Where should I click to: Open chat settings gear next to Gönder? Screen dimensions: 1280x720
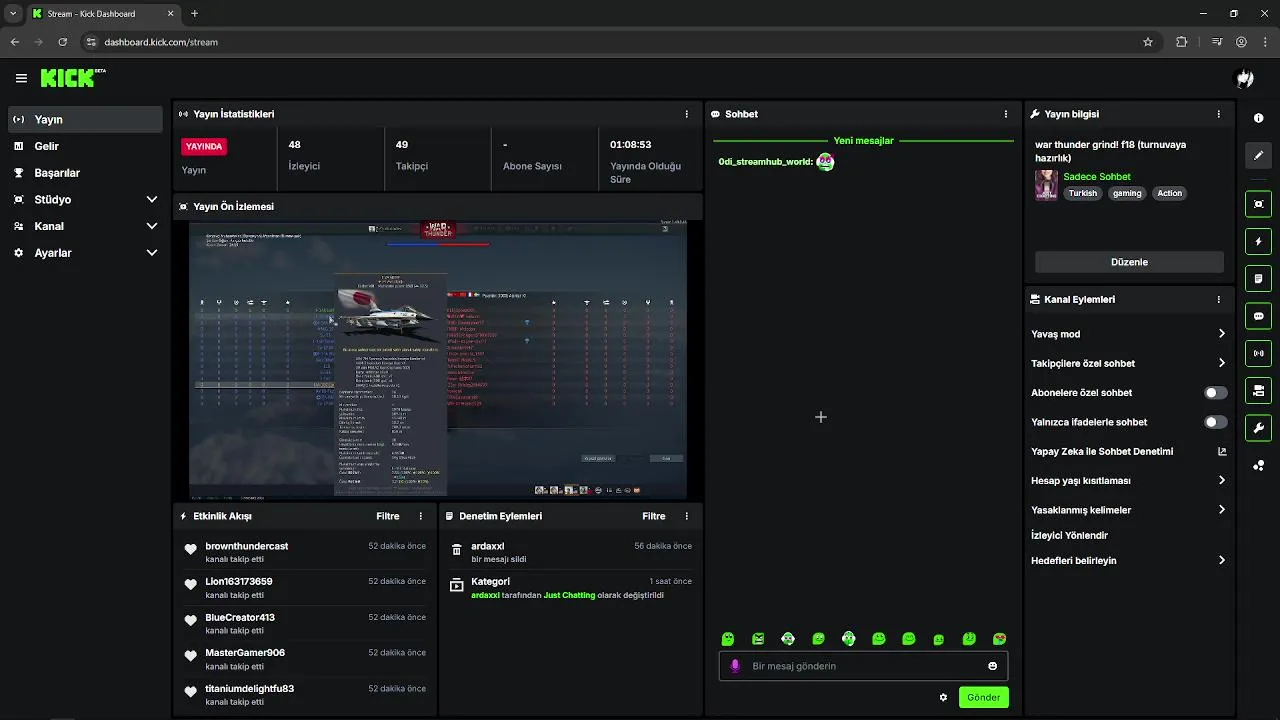[943, 697]
